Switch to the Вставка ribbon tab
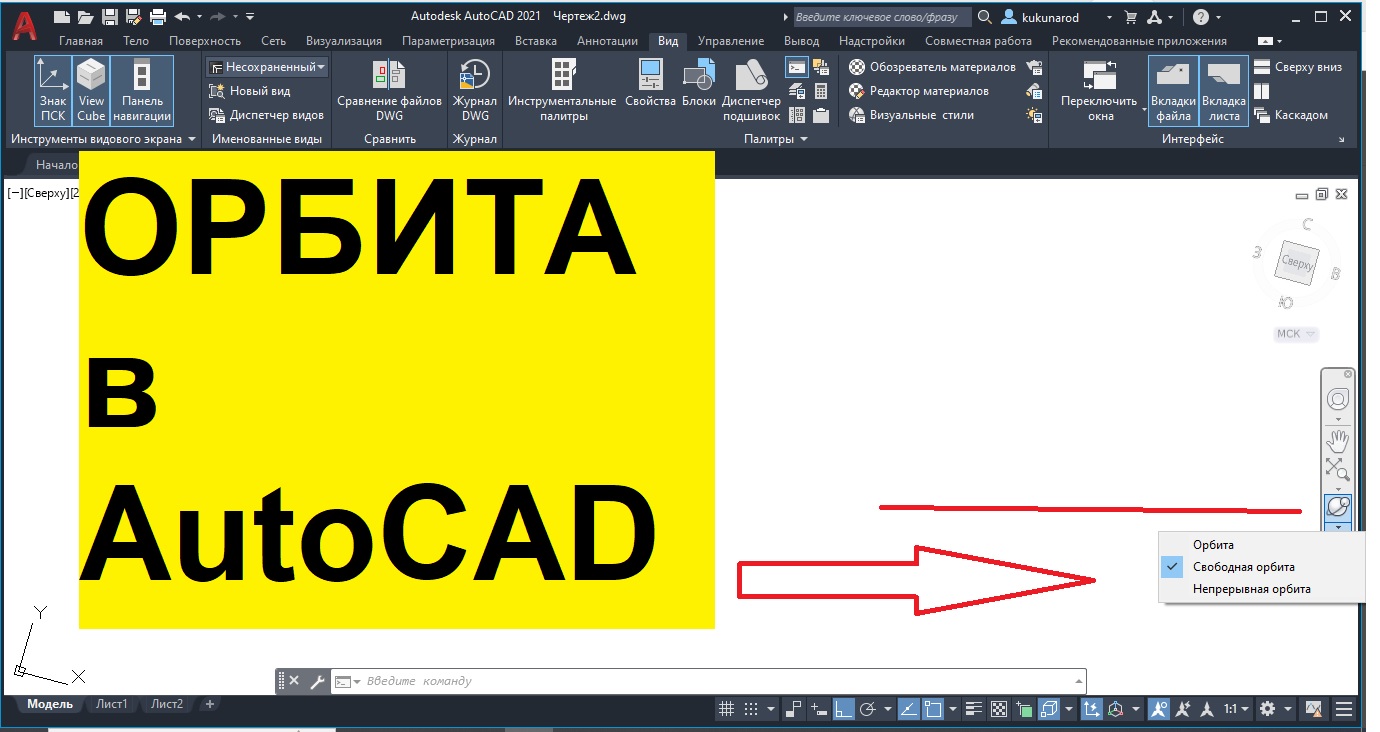This screenshot has height=732, width=1380. pos(536,41)
